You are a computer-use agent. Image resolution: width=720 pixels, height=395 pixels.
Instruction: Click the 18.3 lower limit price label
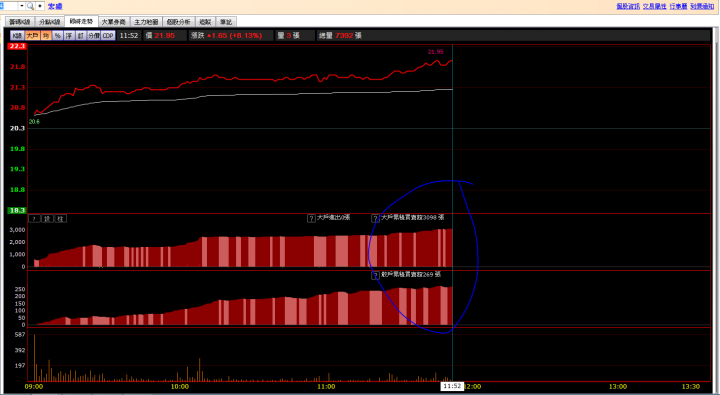click(x=17, y=210)
